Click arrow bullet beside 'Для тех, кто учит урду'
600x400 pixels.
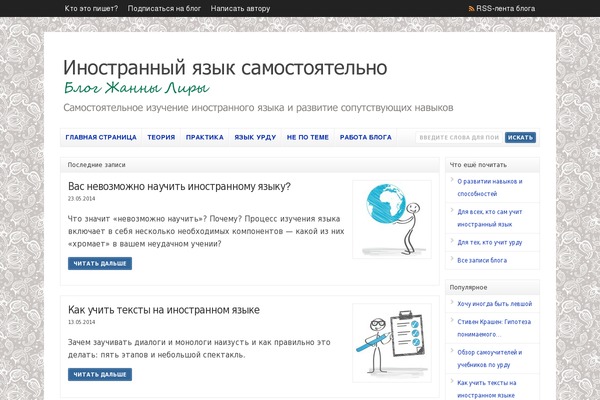click(452, 241)
